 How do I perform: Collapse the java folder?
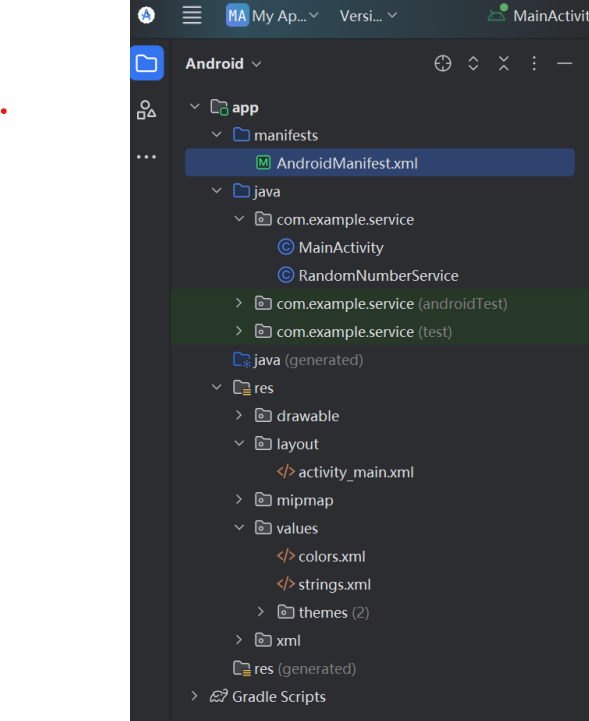217,191
